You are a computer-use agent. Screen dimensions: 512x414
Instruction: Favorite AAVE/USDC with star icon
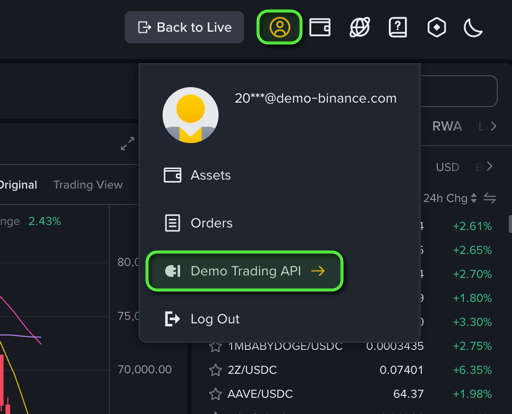point(215,394)
